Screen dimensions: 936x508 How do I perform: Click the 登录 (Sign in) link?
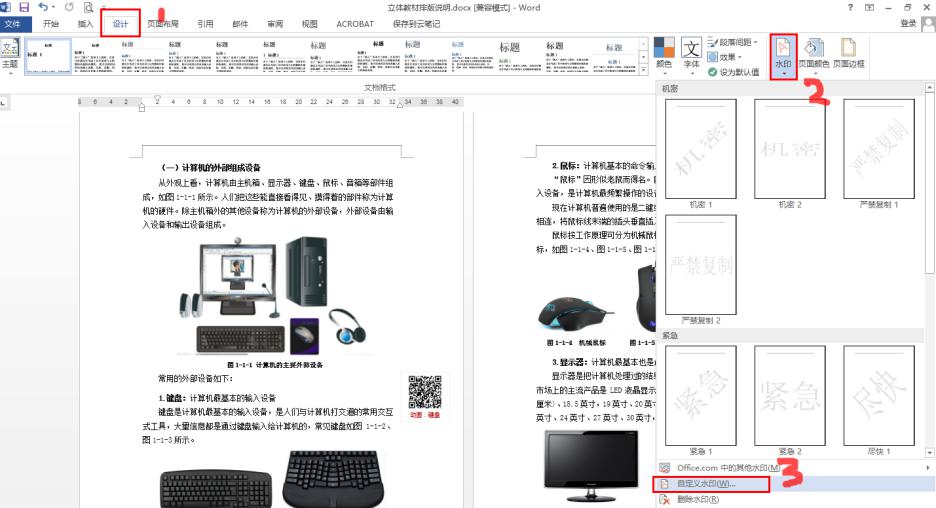(x=908, y=23)
